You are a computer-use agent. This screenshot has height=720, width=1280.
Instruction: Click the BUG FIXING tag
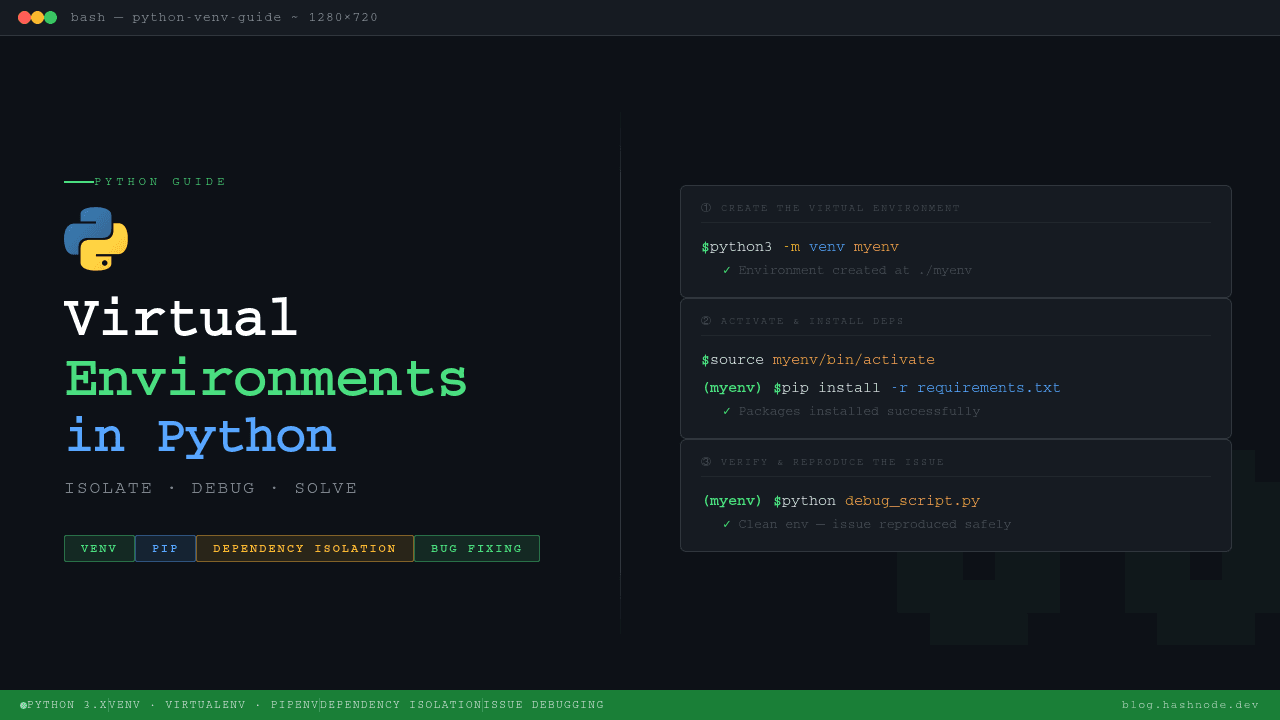476,548
